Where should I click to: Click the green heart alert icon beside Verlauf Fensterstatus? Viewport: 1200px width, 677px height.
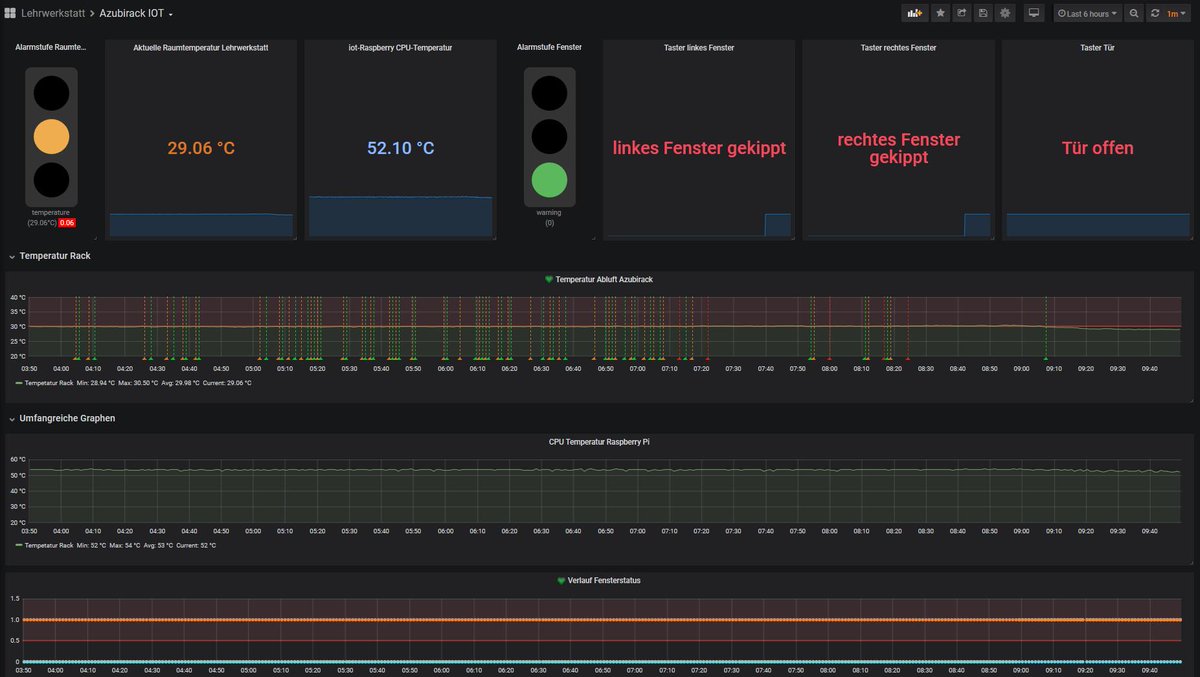coord(561,581)
